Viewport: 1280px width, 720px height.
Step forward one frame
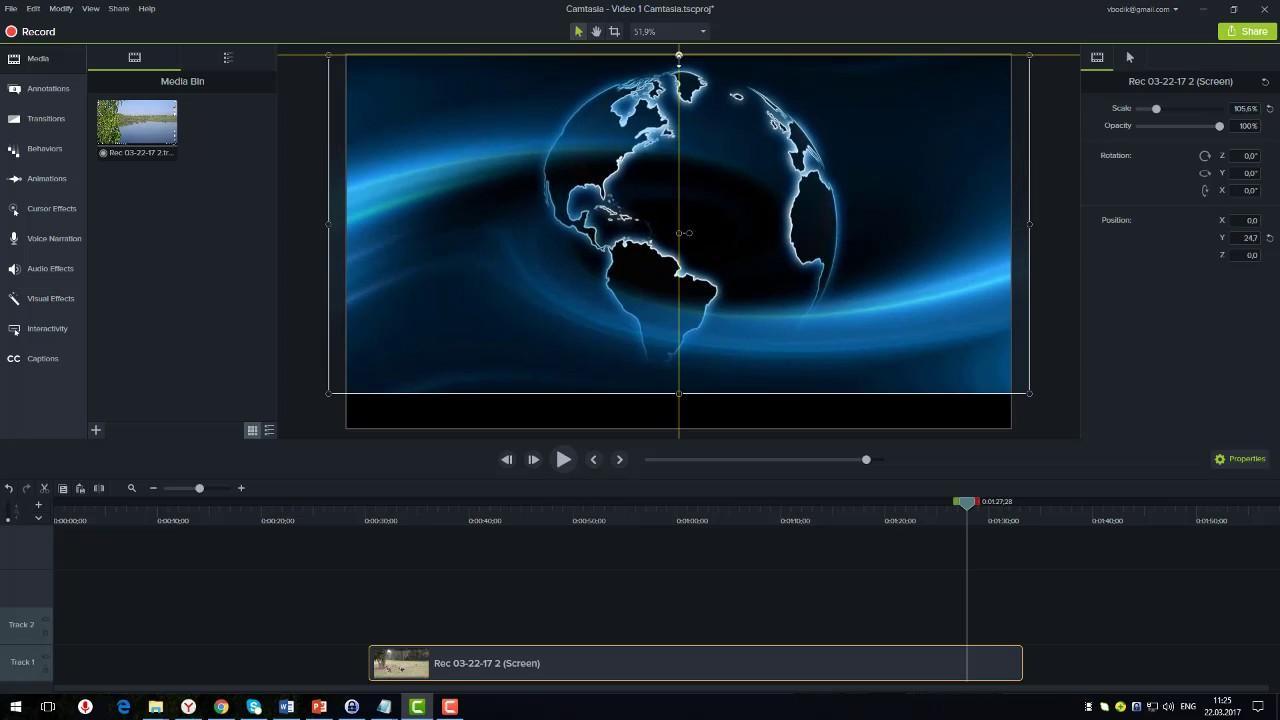tap(534, 460)
